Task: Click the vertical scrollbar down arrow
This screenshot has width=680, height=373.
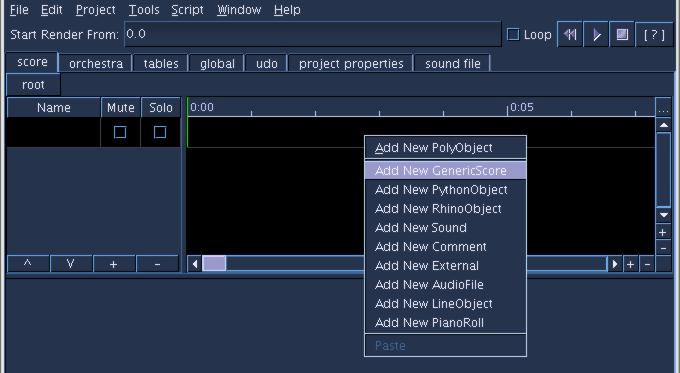Action: click(664, 215)
